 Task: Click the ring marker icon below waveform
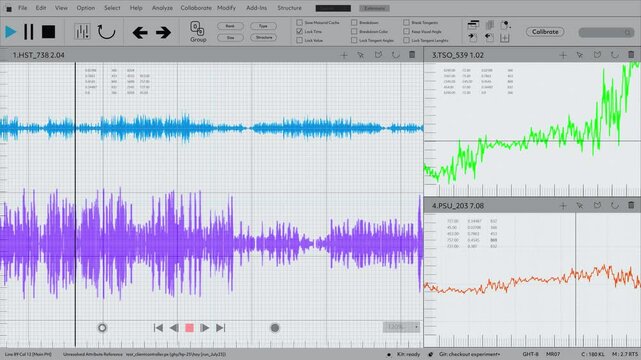pos(102,328)
